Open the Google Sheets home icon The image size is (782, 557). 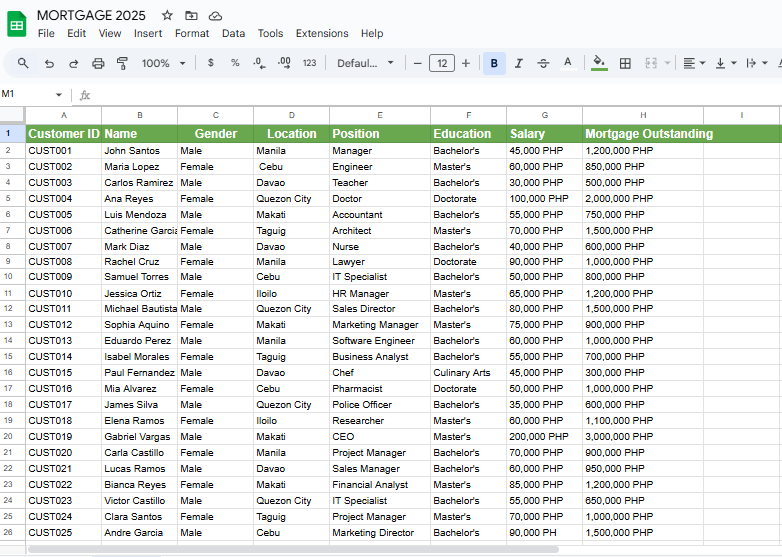click(16, 24)
